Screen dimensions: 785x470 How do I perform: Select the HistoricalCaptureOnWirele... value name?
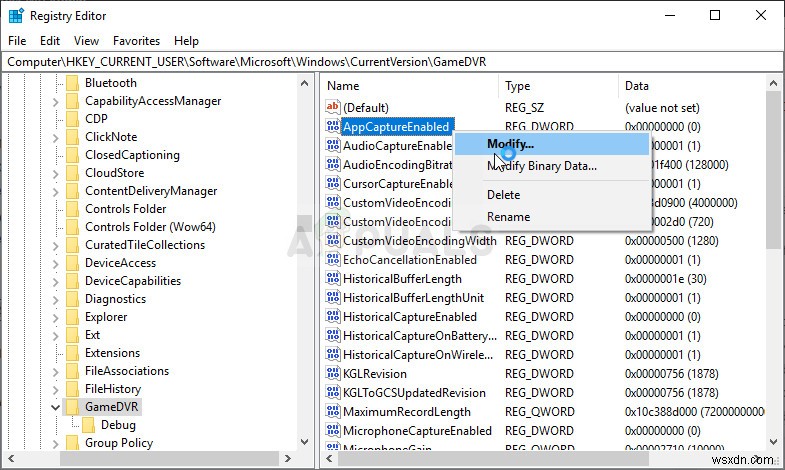coord(418,355)
